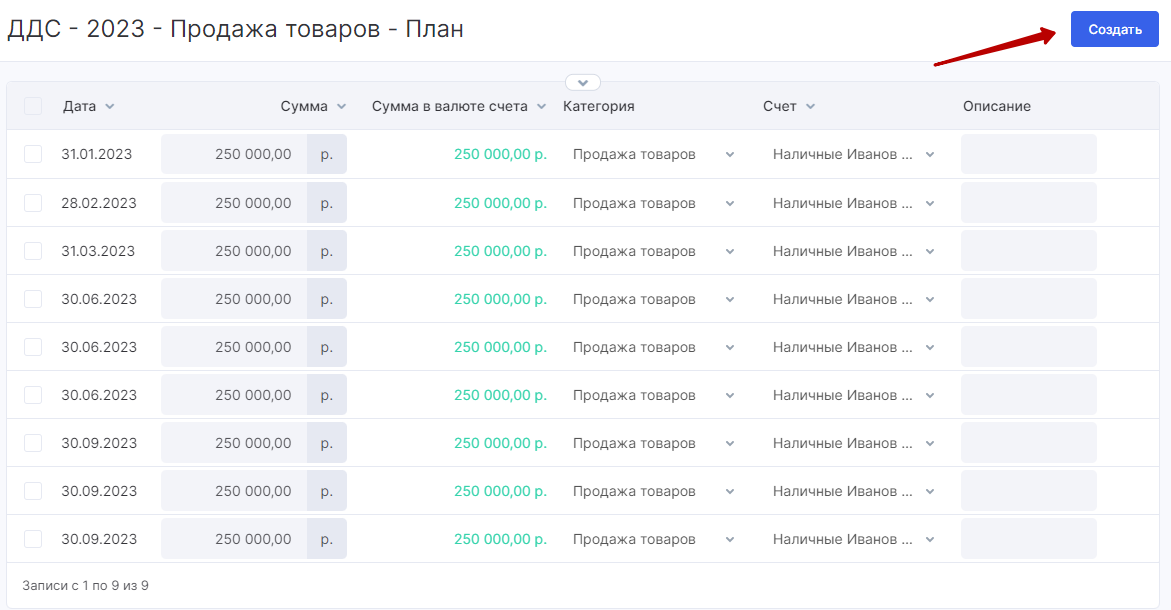The image size is (1171, 610).
Task: Open the category dropdown in the 28.02.2023 row
Action: point(654,203)
